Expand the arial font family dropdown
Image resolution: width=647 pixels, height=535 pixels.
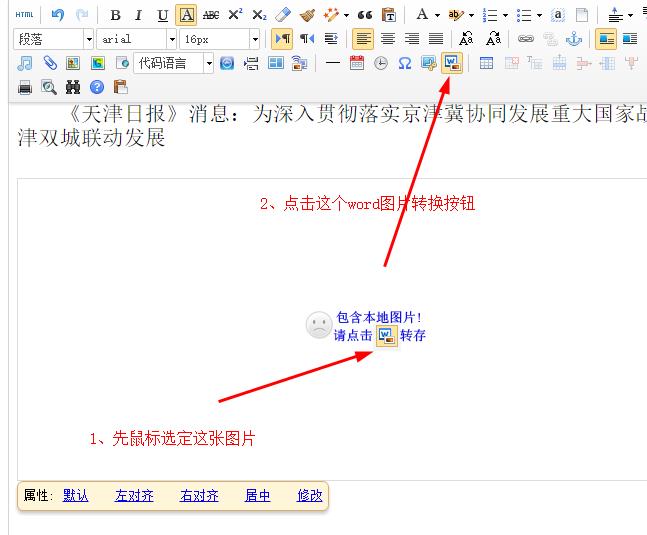pyautogui.click(x=137, y=39)
